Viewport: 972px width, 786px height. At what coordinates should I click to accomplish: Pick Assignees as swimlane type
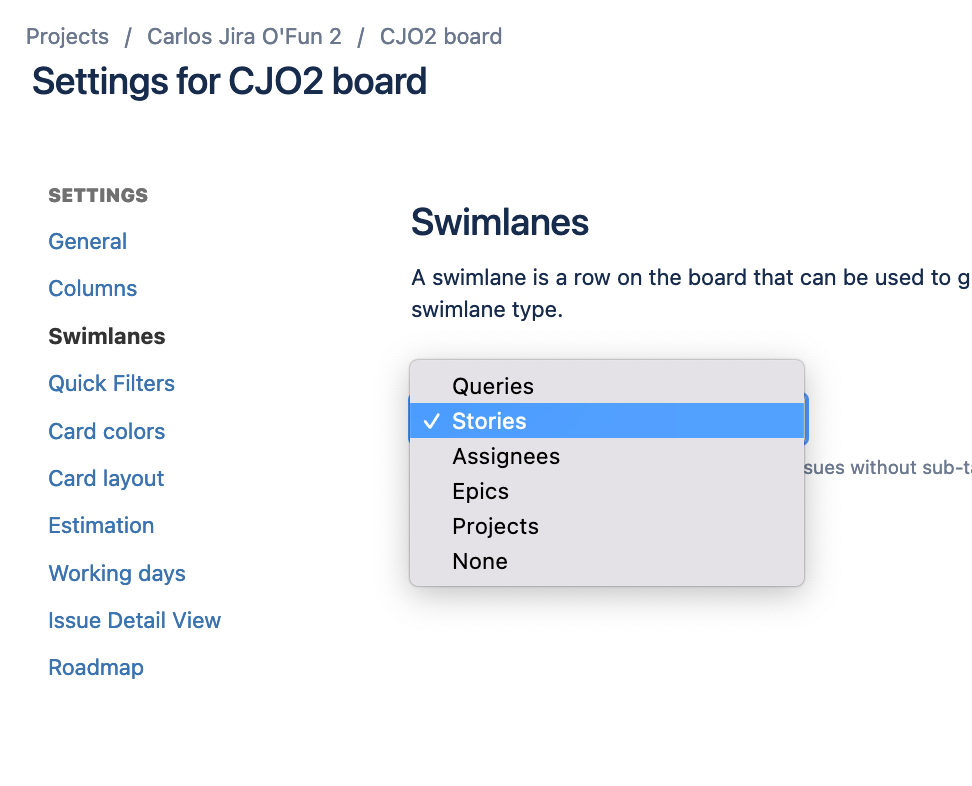point(506,456)
